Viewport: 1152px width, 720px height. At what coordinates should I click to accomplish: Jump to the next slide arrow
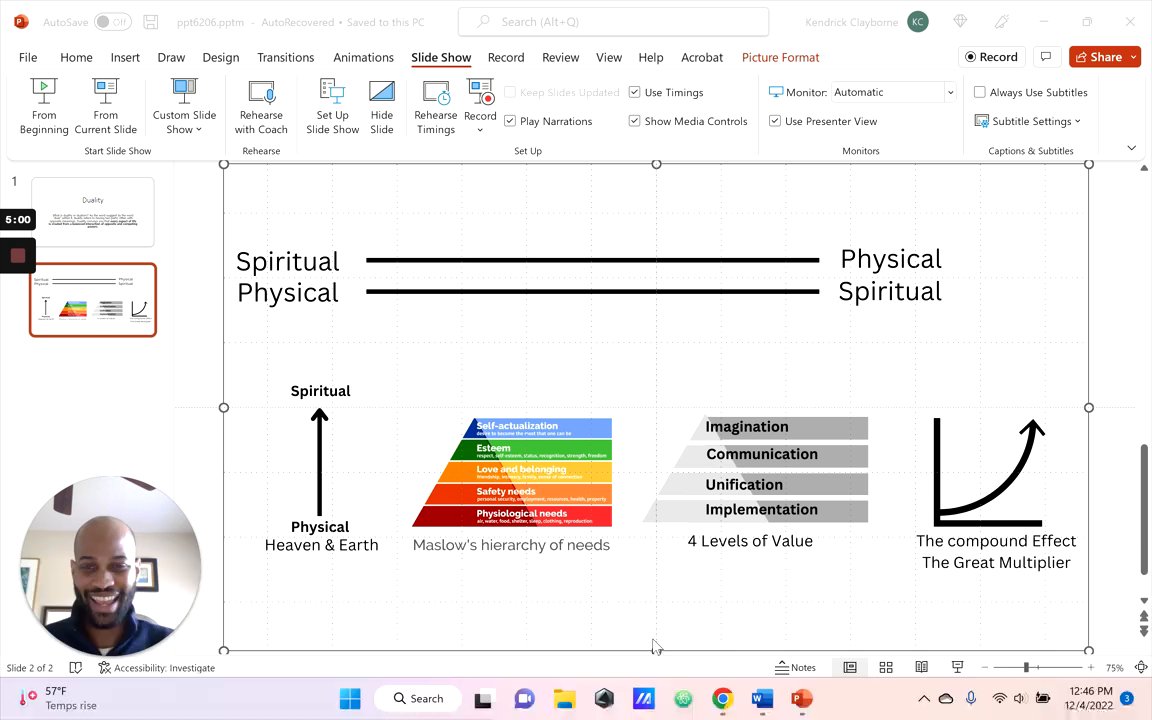click(1144, 630)
